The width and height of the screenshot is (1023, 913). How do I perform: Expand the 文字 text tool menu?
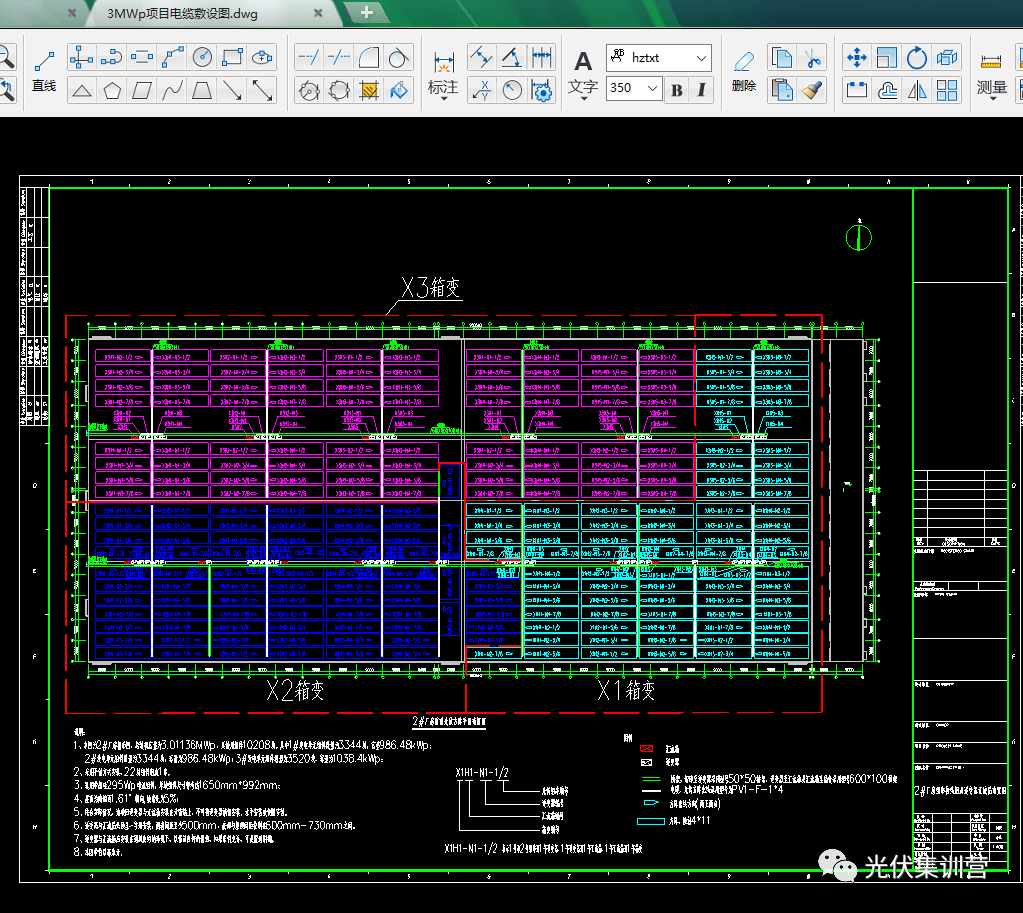(583, 88)
